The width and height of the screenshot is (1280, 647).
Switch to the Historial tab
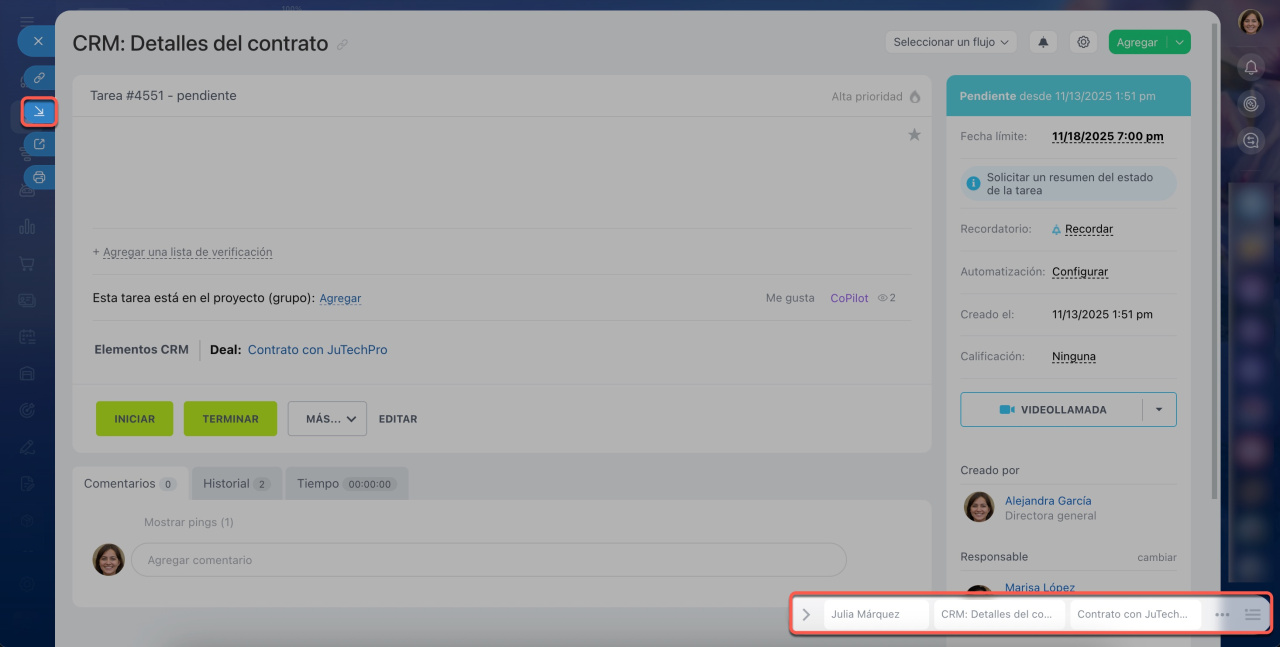pos(236,484)
